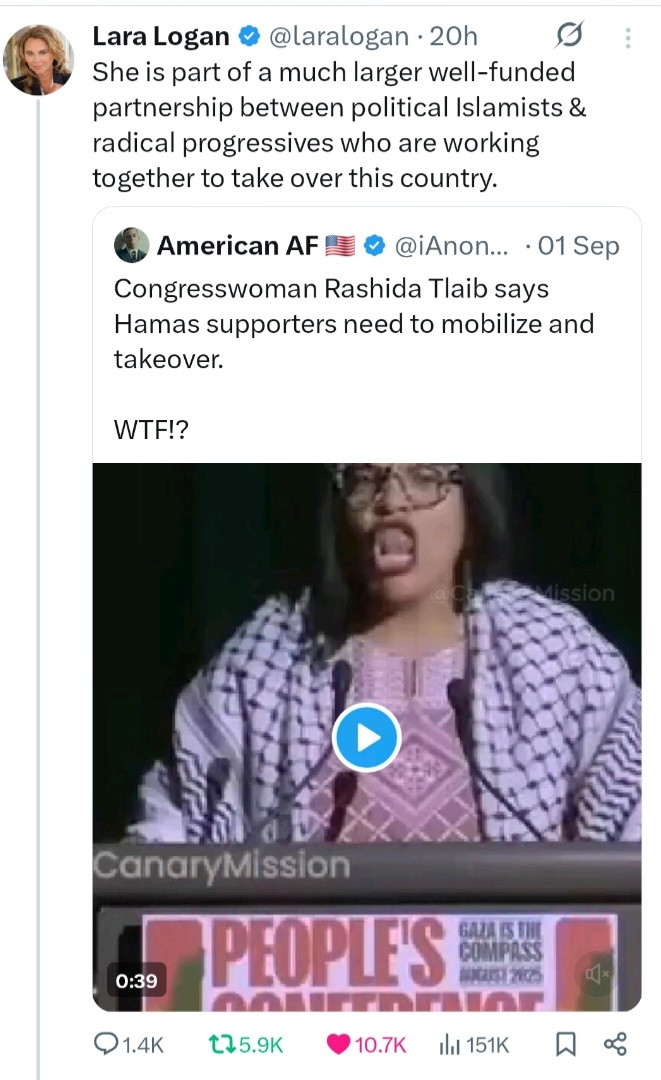The image size is (661, 1080).
Task: Play the quoted tweet video
Action: [366, 738]
